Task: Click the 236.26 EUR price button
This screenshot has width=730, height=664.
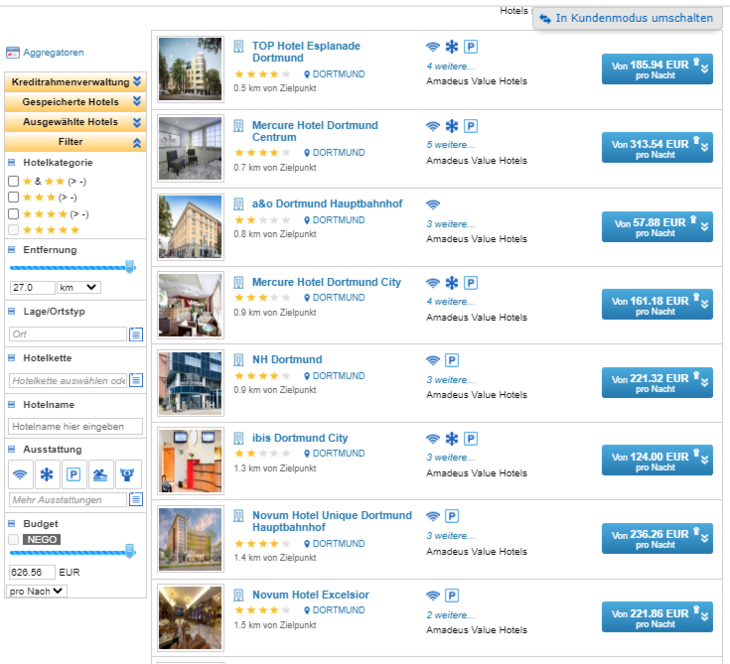Action: pyautogui.click(x=657, y=538)
